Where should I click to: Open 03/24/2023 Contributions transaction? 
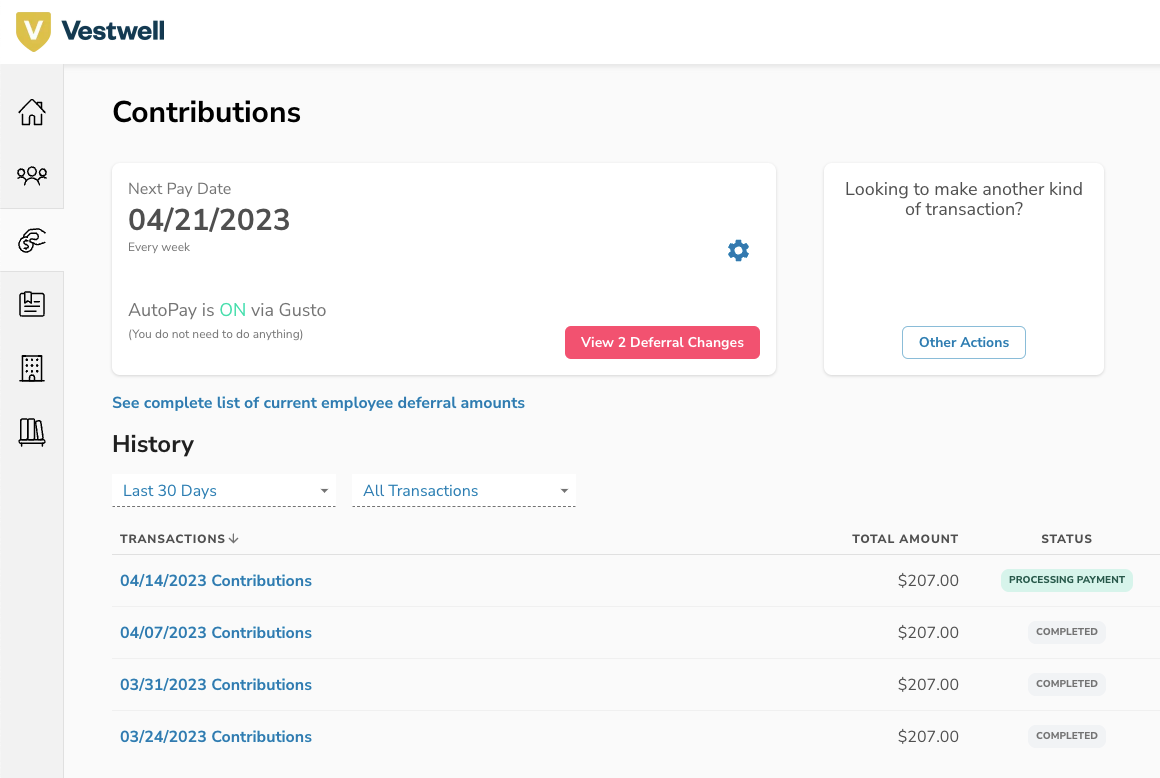coord(216,737)
